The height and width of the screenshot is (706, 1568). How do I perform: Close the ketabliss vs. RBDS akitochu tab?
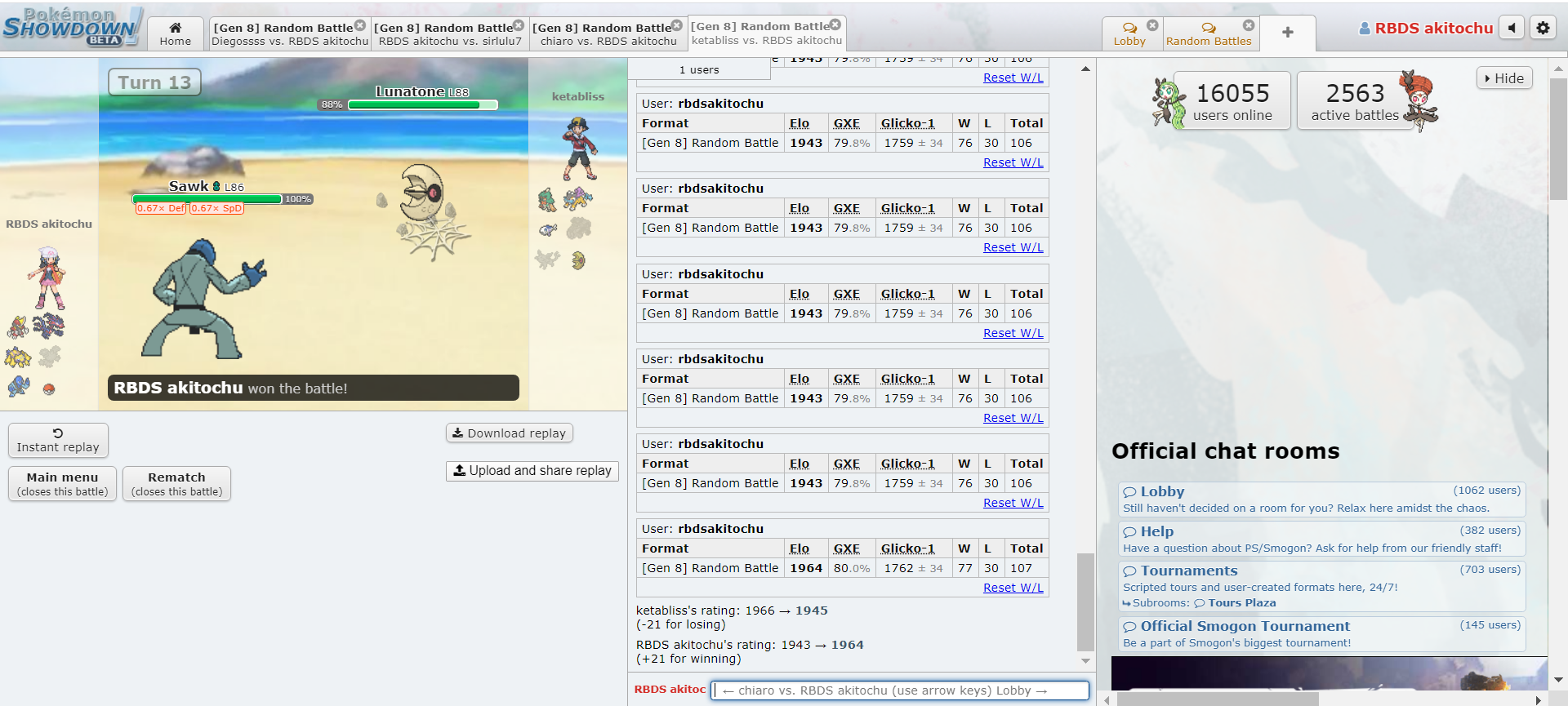[x=835, y=24]
